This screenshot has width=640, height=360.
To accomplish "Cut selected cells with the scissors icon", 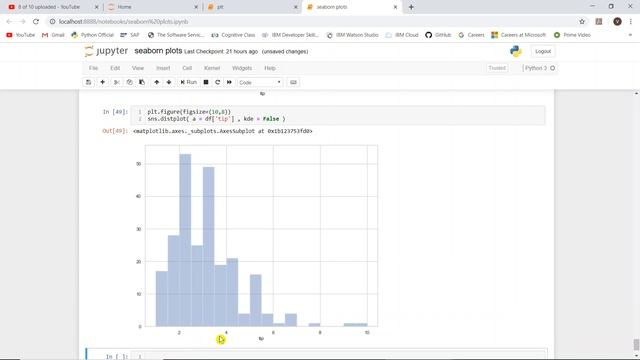I will (116, 82).
